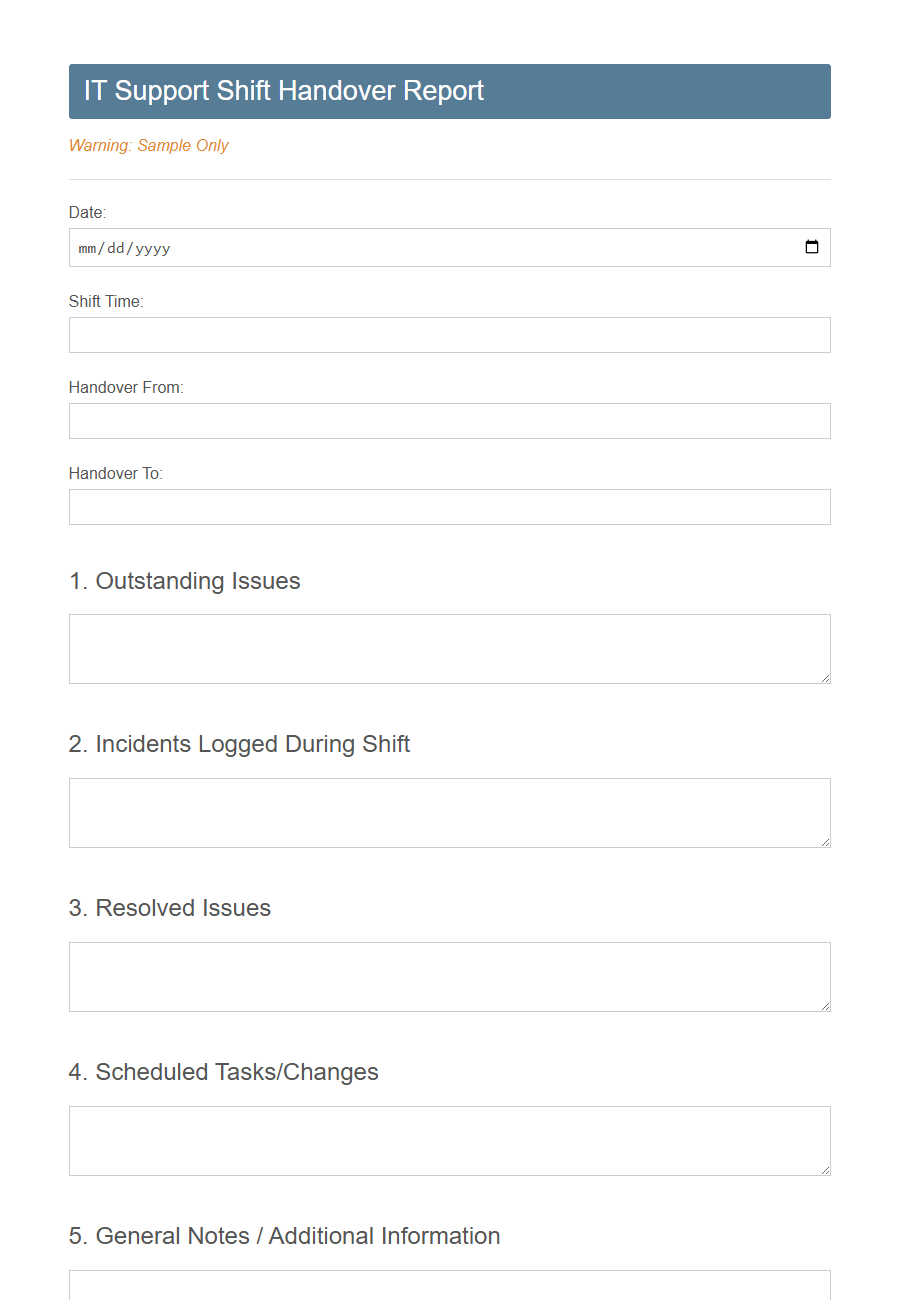900x1300 pixels.
Task: Click the heading 5. General Notes / Additional Information
Action: [284, 1236]
